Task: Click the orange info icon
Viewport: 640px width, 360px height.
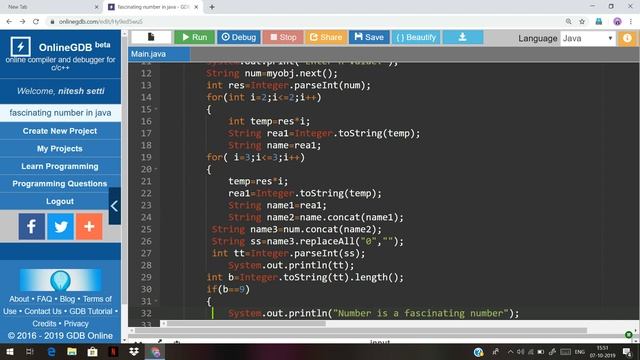Action: point(627,38)
